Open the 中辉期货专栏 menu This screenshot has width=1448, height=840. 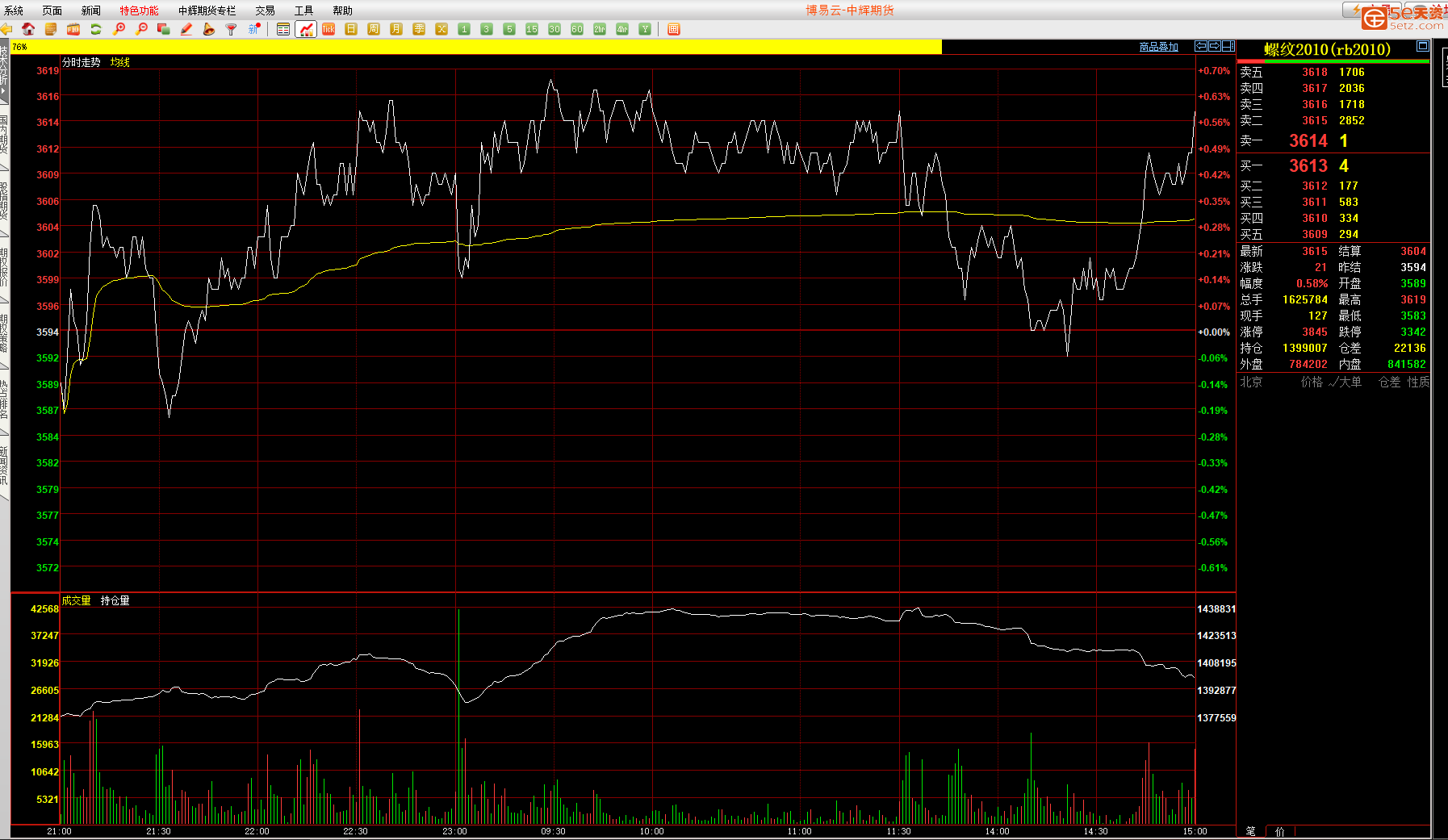(x=207, y=10)
